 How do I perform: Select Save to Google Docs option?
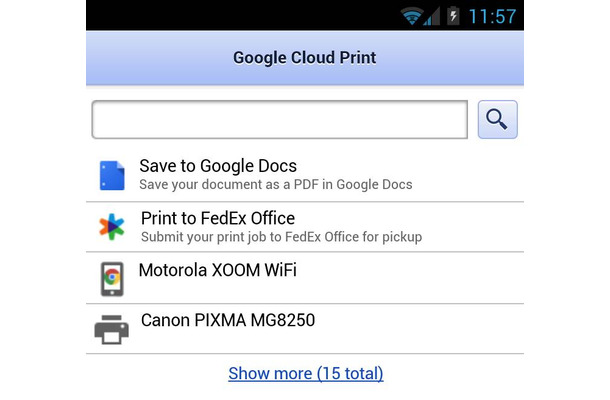pyautogui.click(x=305, y=175)
